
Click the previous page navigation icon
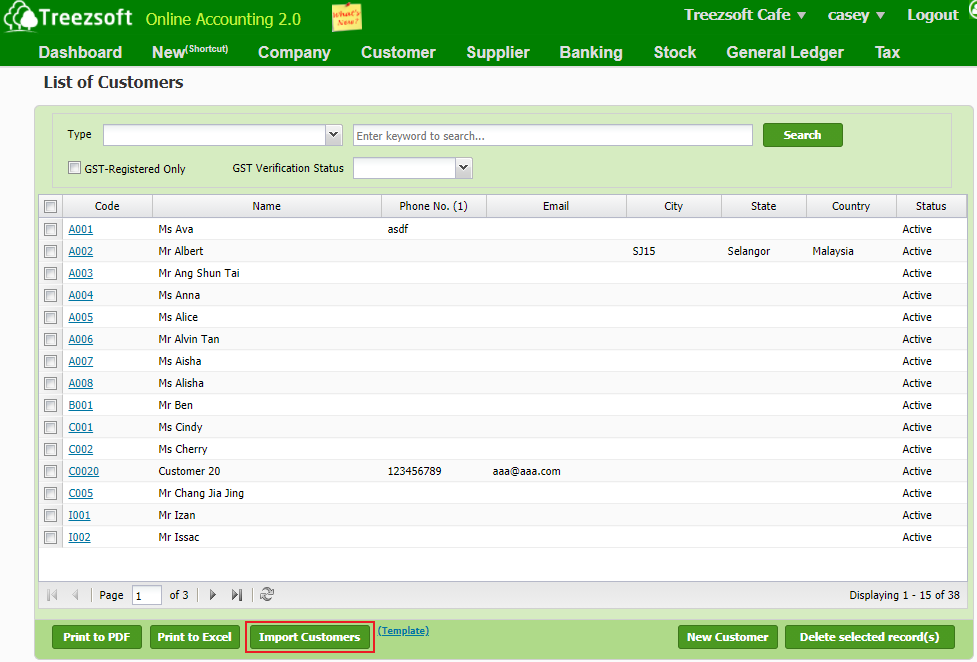pos(76,594)
